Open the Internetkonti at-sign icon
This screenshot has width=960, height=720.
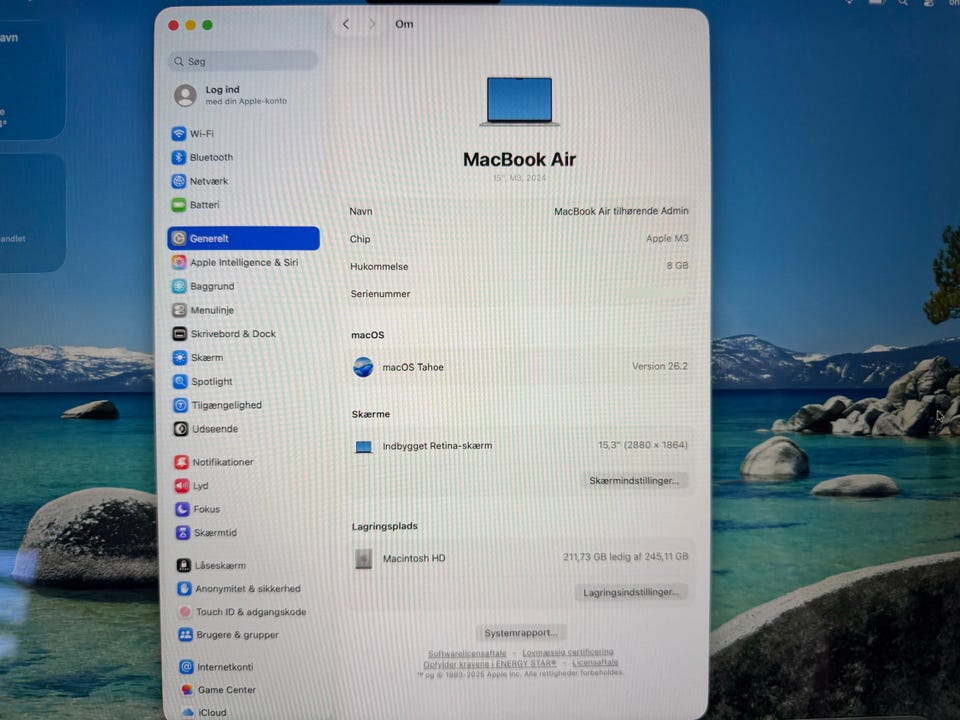tap(187, 667)
